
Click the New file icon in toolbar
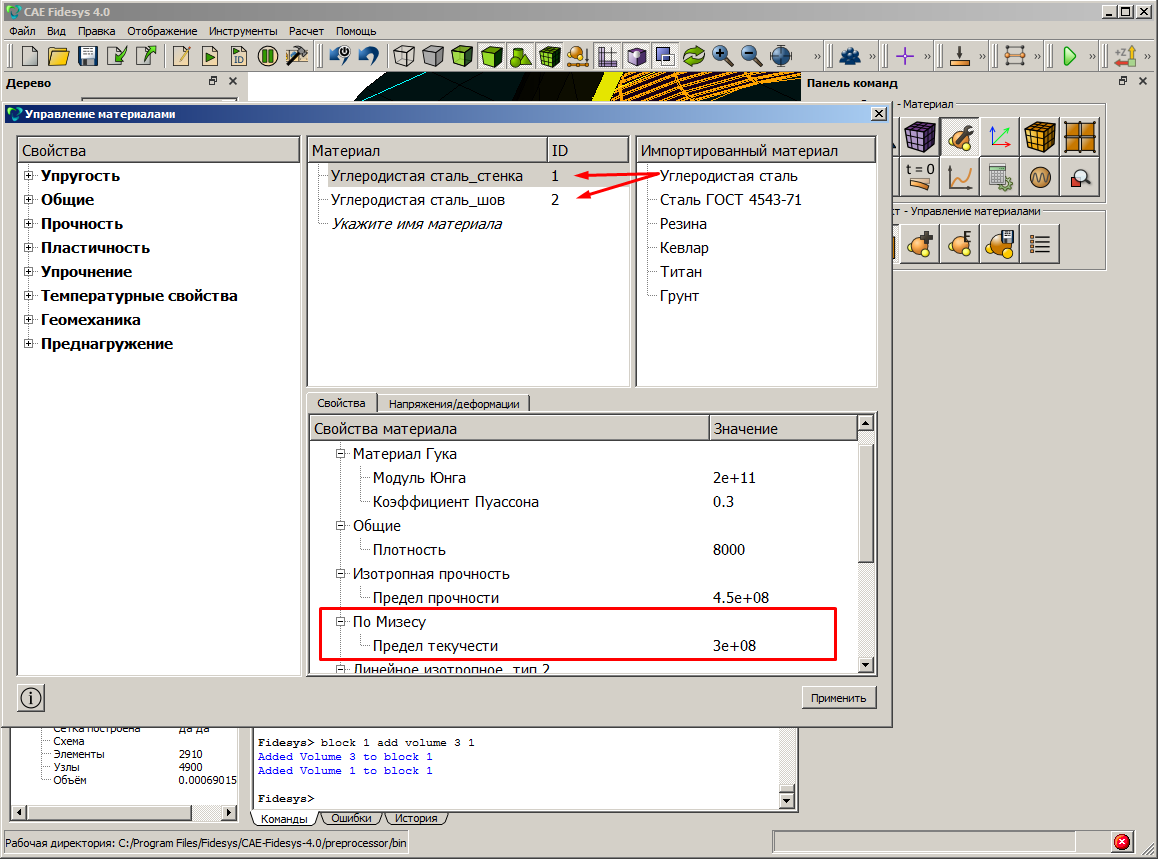coord(30,56)
